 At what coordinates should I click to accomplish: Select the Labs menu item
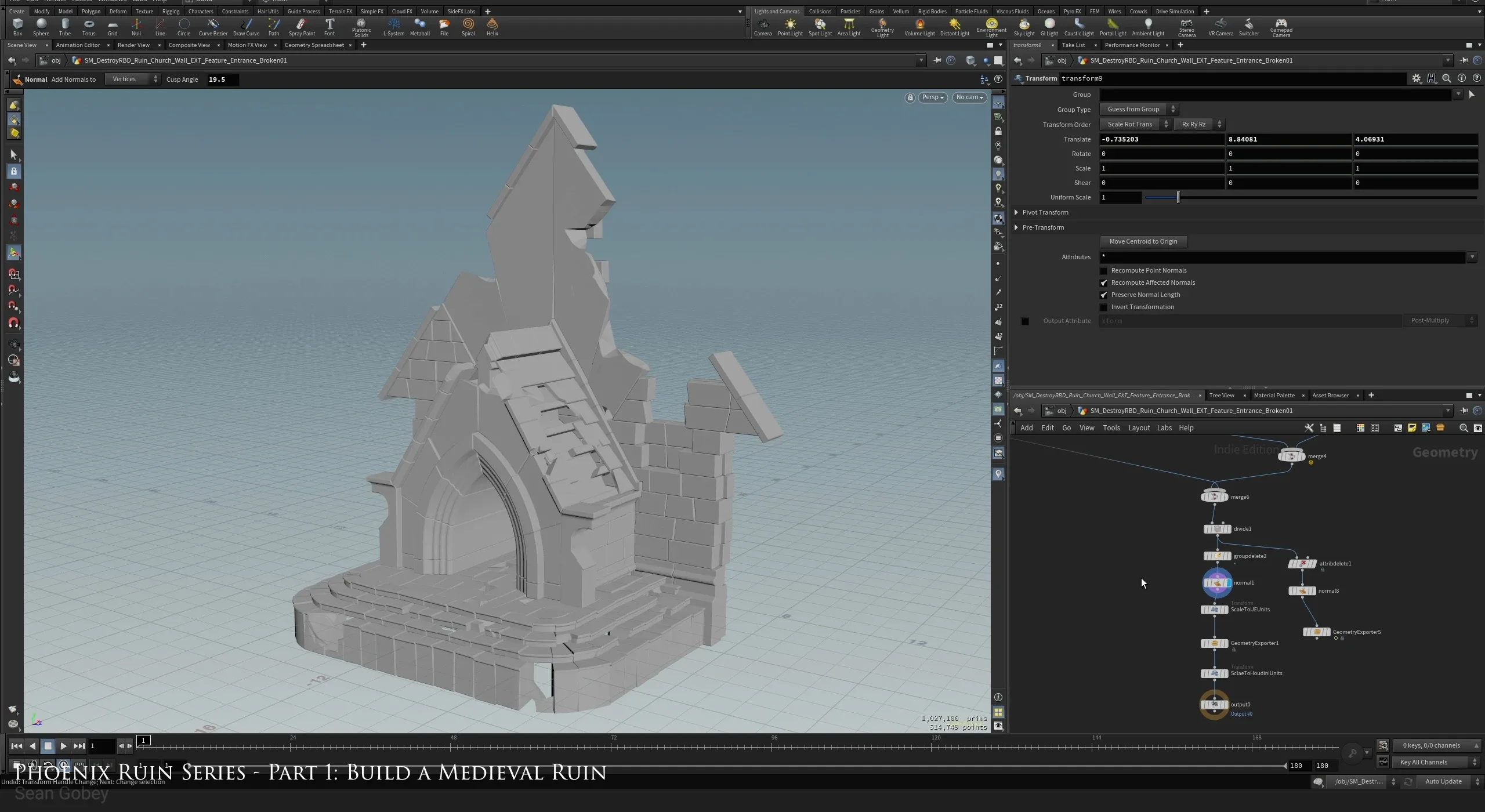coord(1164,428)
